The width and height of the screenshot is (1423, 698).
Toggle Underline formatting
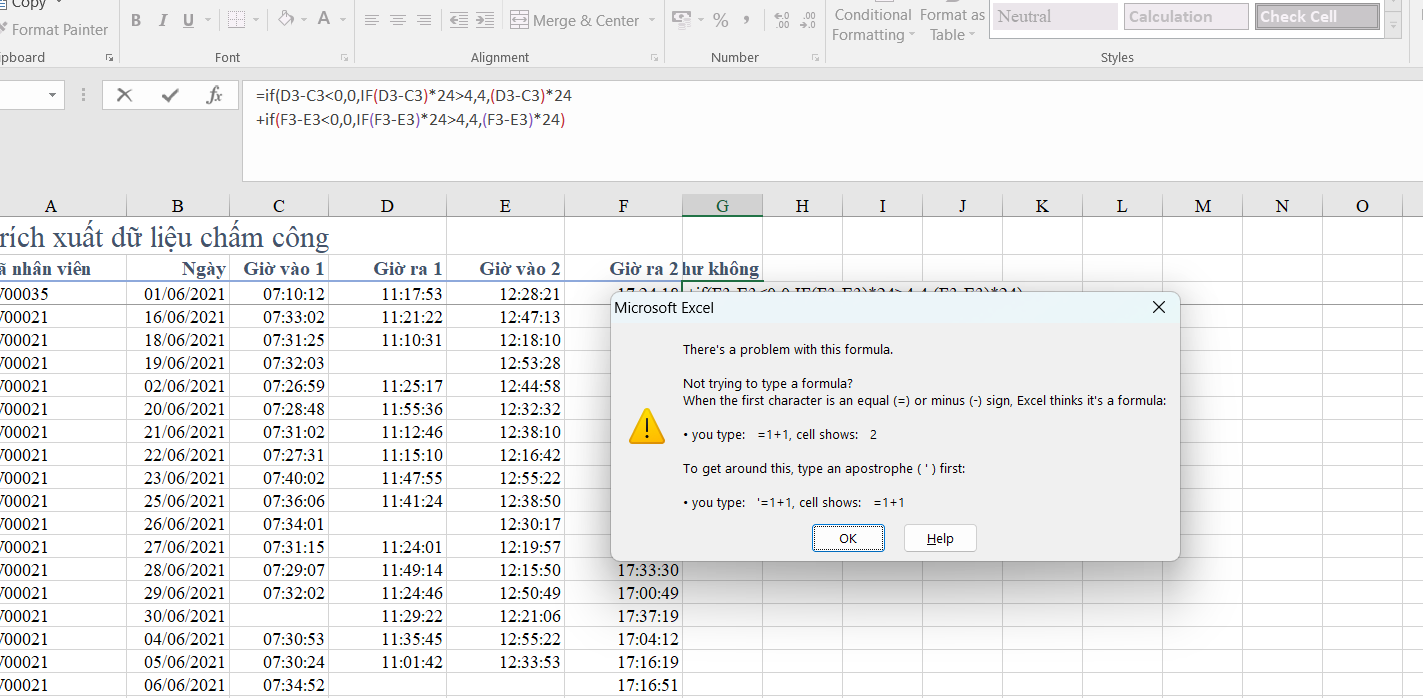coord(188,20)
